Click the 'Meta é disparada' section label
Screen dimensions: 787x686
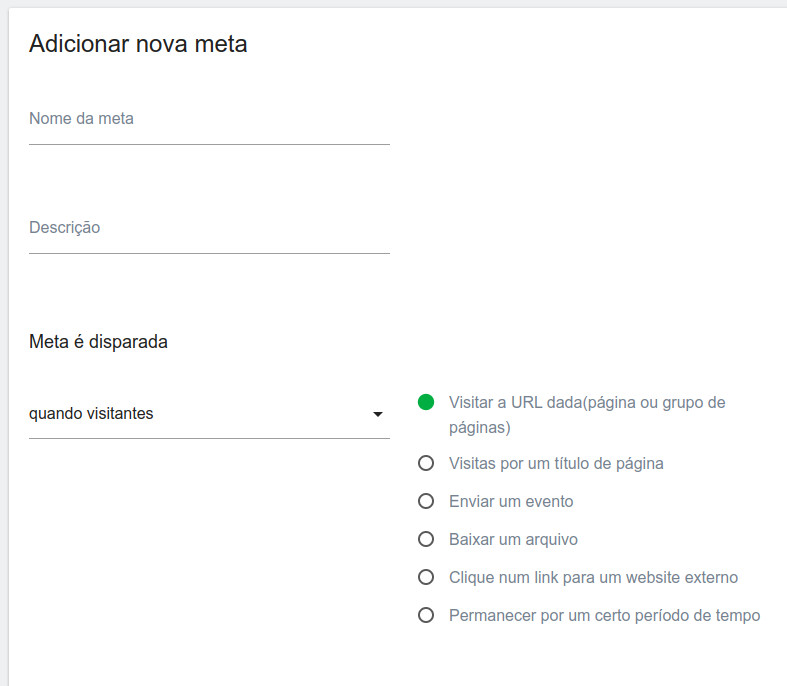click(98, 342)
